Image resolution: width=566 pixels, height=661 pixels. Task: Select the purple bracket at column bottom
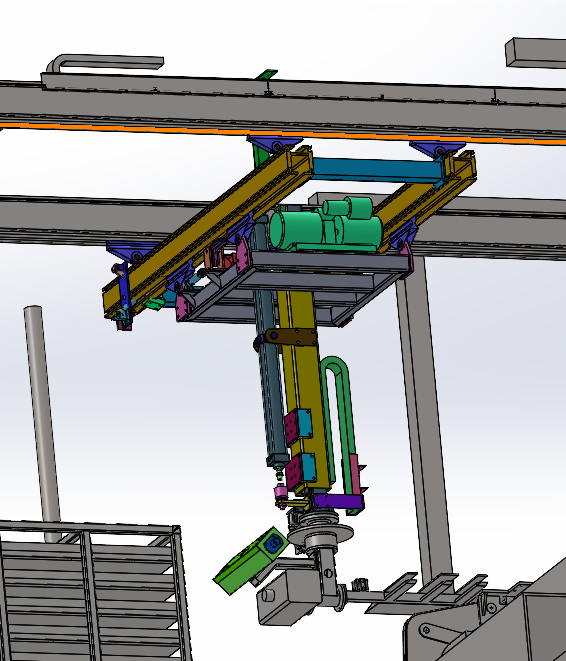338,501
